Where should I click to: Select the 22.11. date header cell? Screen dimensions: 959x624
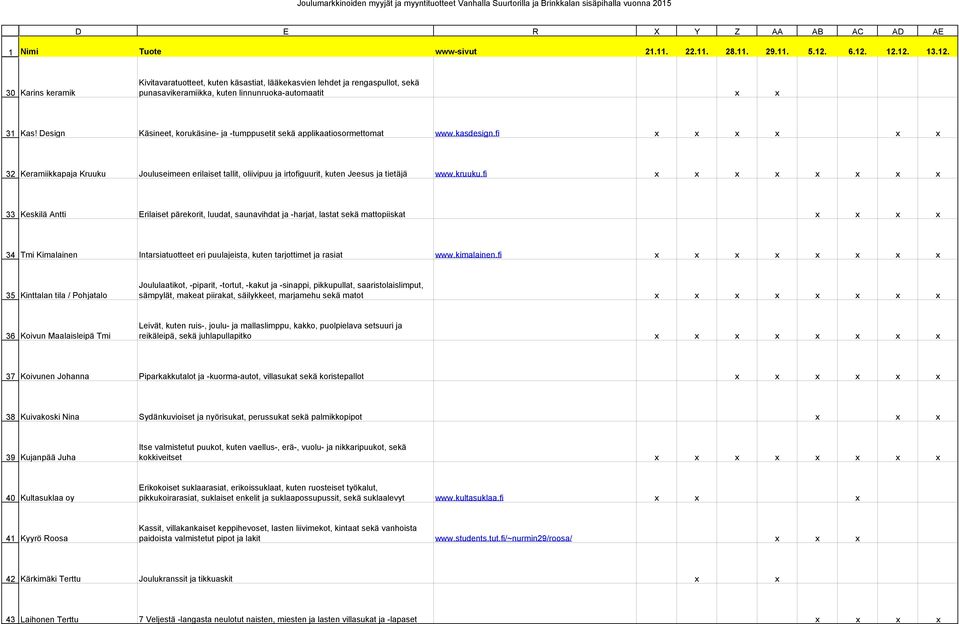point(697,46)
